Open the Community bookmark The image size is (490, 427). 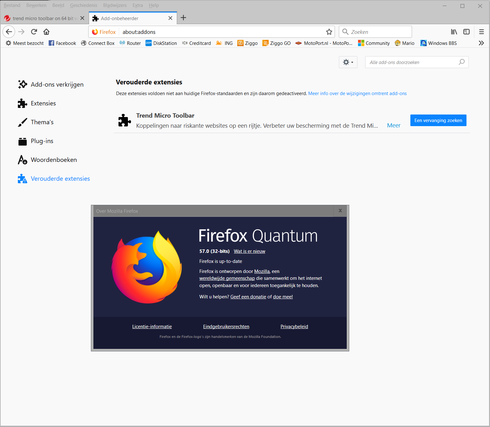click(x=374, y=43)
